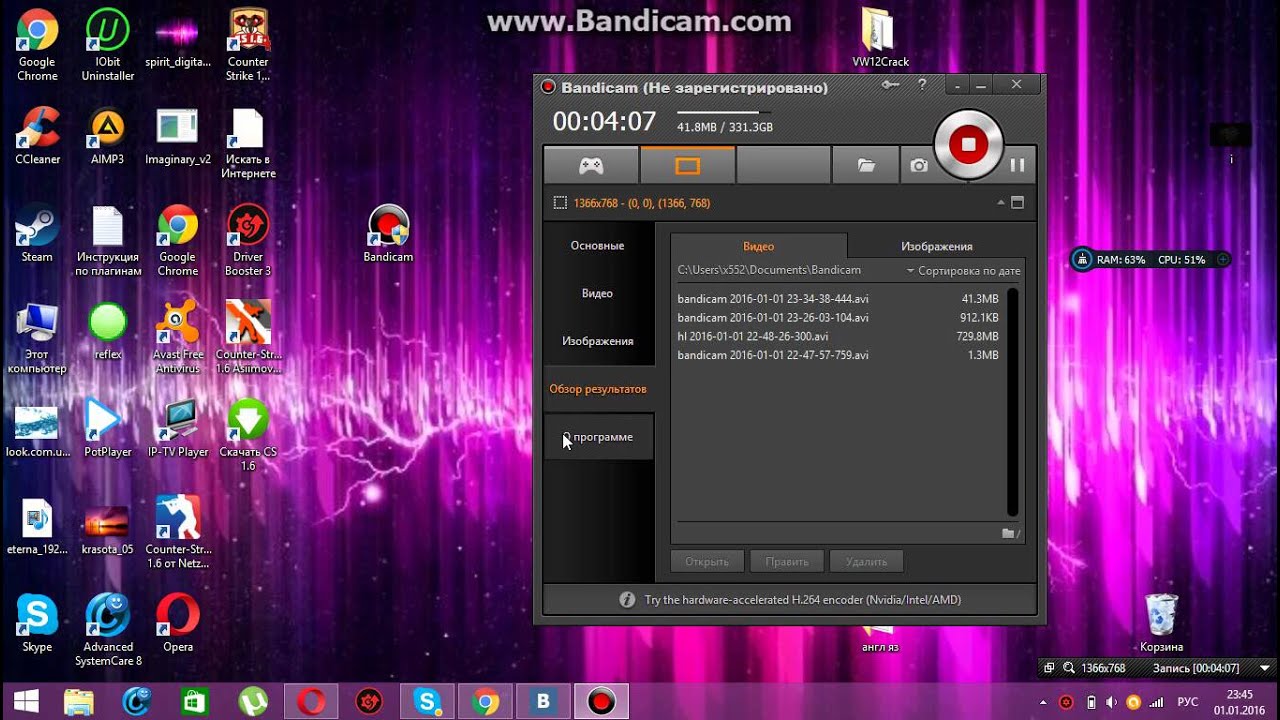Click the dashed rectangle selection icon

560,203
